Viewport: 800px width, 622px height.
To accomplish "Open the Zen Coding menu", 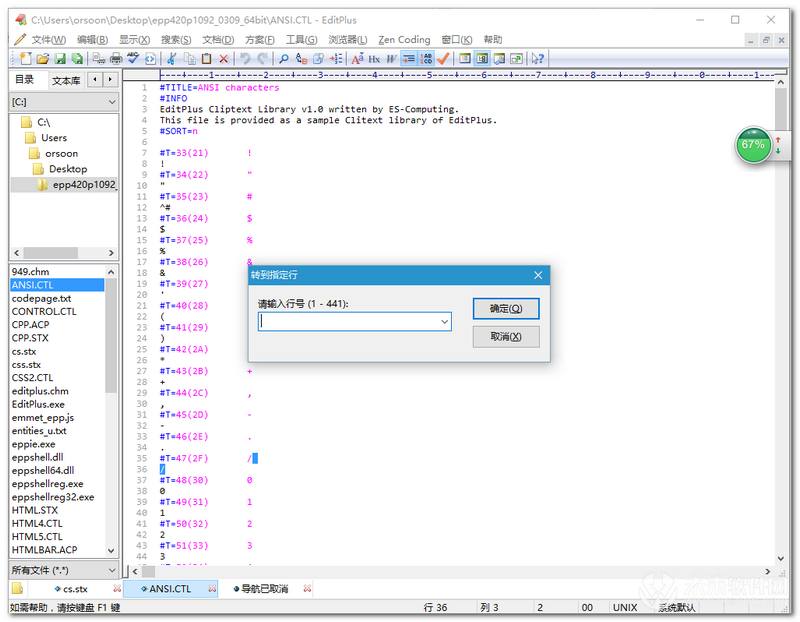I will click(404, 40).
